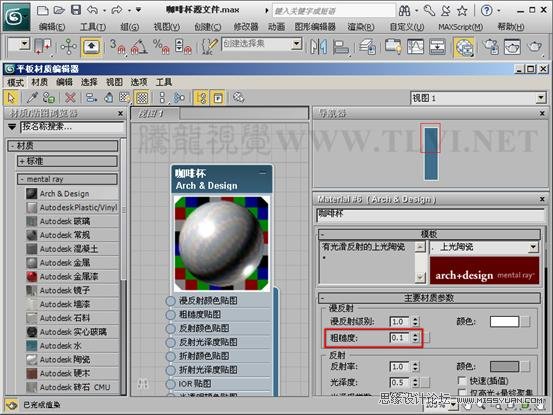Click the Mirror tool icon

(x=318, y=47)
